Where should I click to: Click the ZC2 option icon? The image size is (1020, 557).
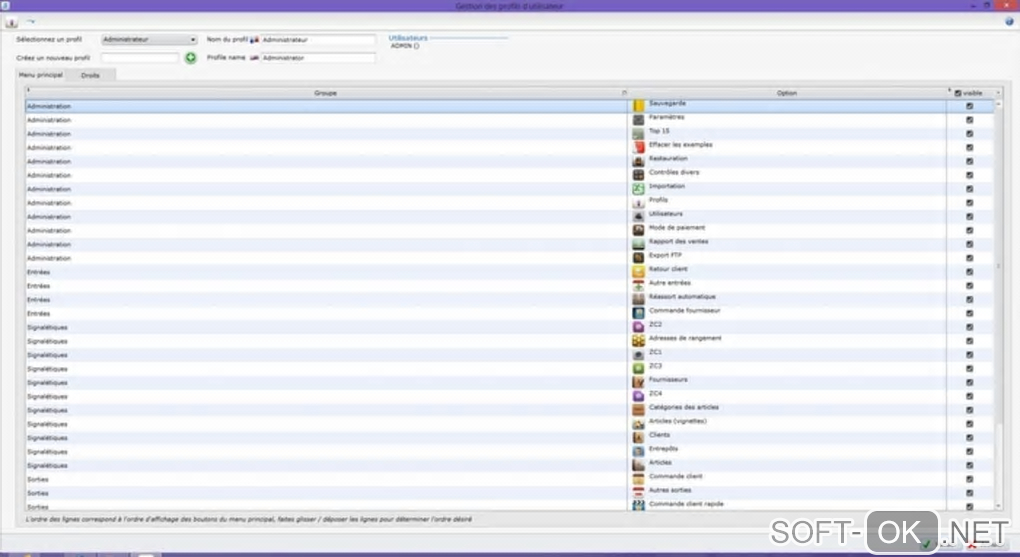[638, 327]
